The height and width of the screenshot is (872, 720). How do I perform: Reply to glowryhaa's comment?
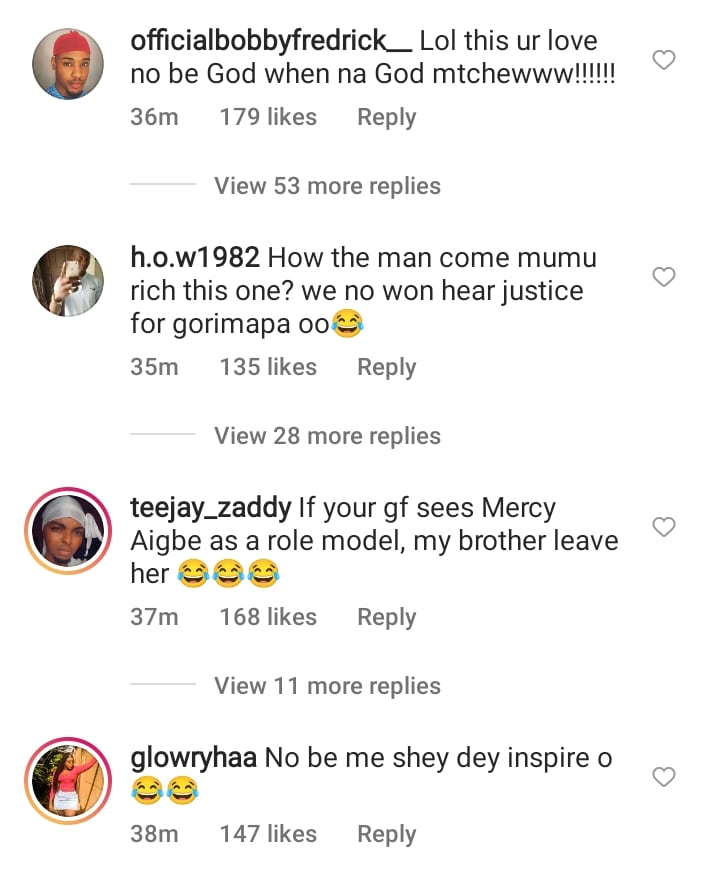386,834
